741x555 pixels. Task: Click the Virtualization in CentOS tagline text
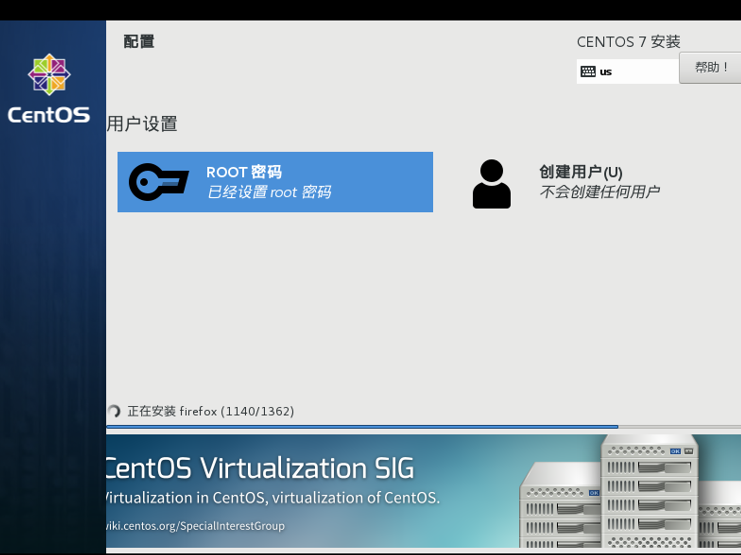273,498
